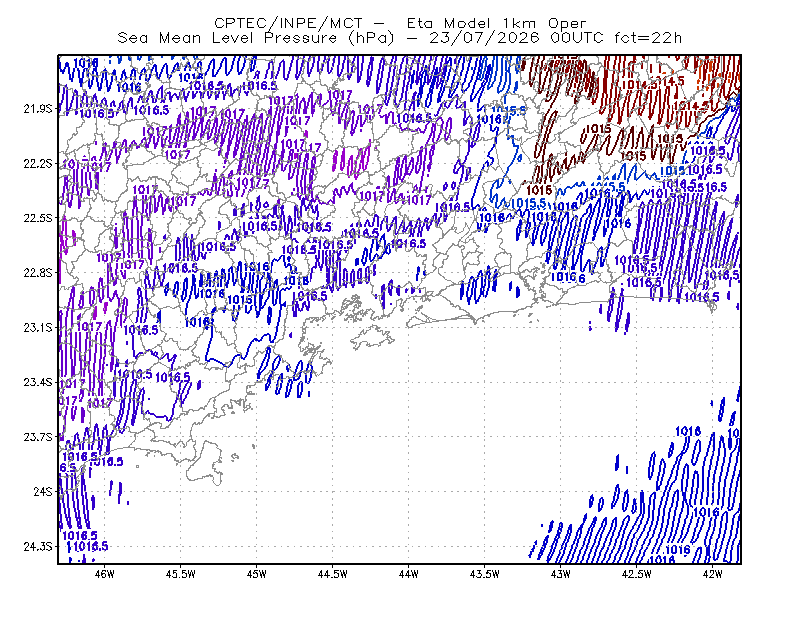Click the 24.3S latitude axis label

point(38,546)
